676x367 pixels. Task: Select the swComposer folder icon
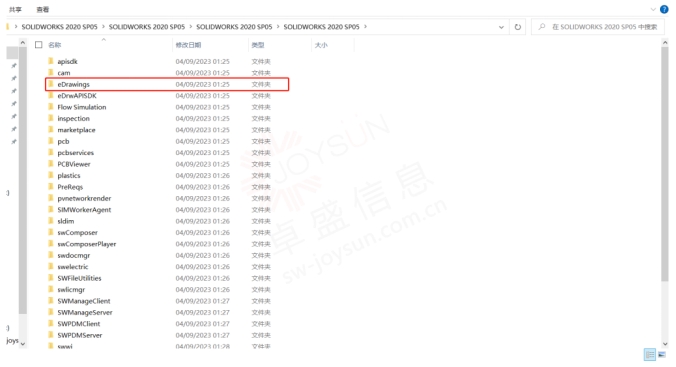pyautogui.click(x=50, y=232)
